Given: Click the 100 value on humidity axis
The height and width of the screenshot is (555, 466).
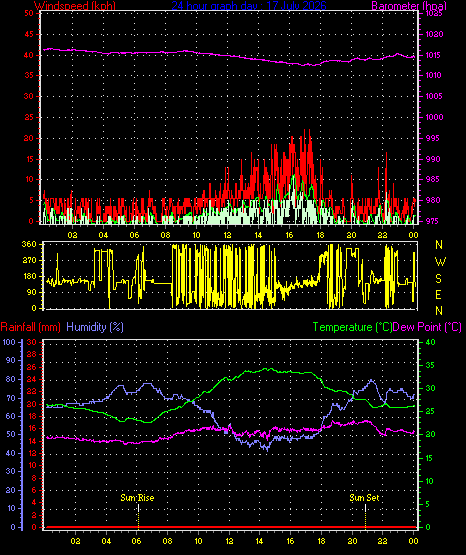Looking at the screenshot, I should [9, 342].
